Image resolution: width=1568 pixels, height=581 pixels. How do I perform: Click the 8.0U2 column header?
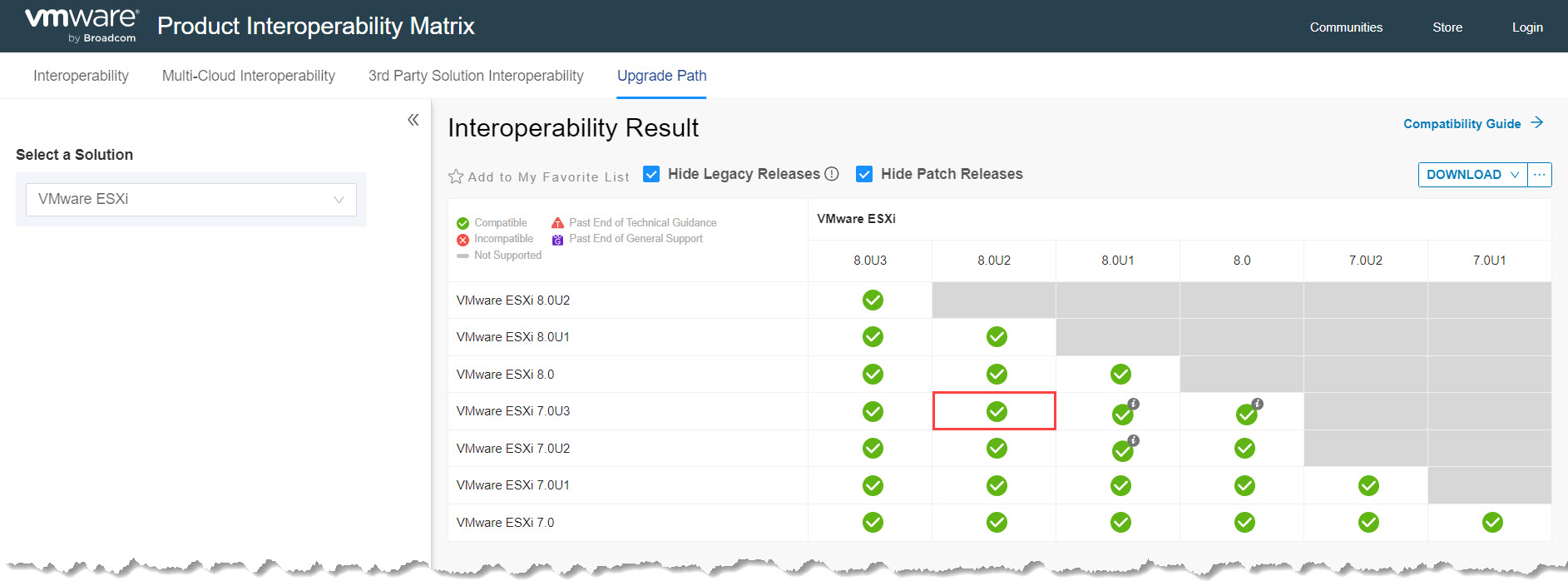click(x=994, y=261)
